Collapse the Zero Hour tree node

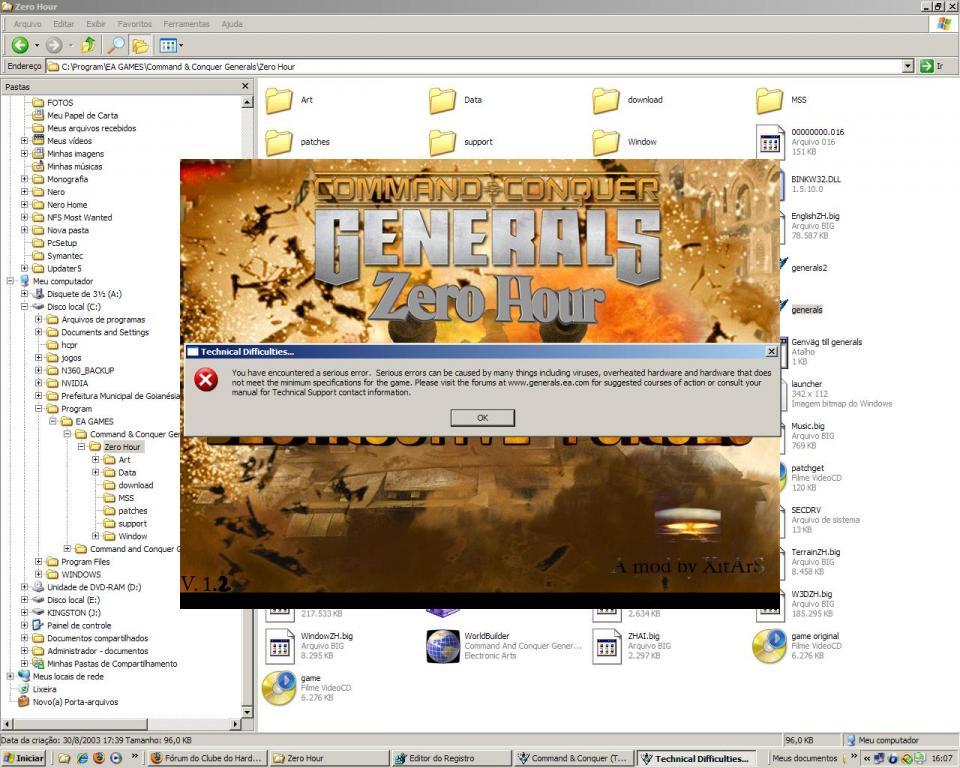pos(81,447)
